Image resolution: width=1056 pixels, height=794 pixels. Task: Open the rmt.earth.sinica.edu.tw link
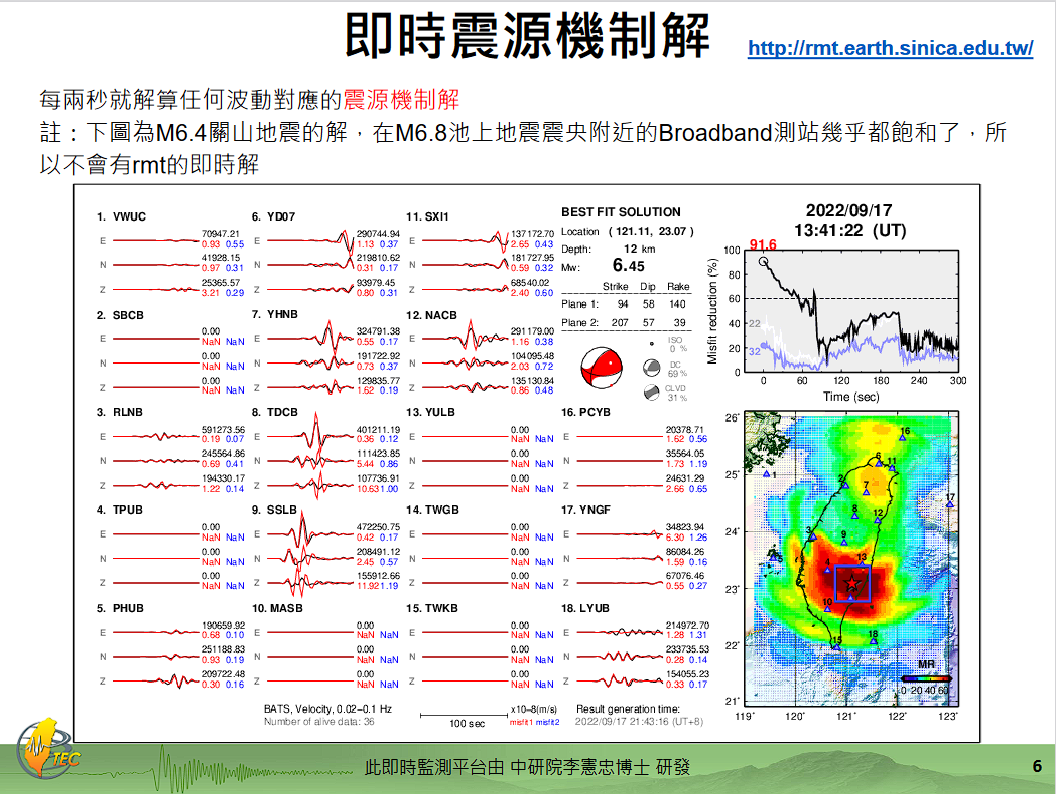890,48
